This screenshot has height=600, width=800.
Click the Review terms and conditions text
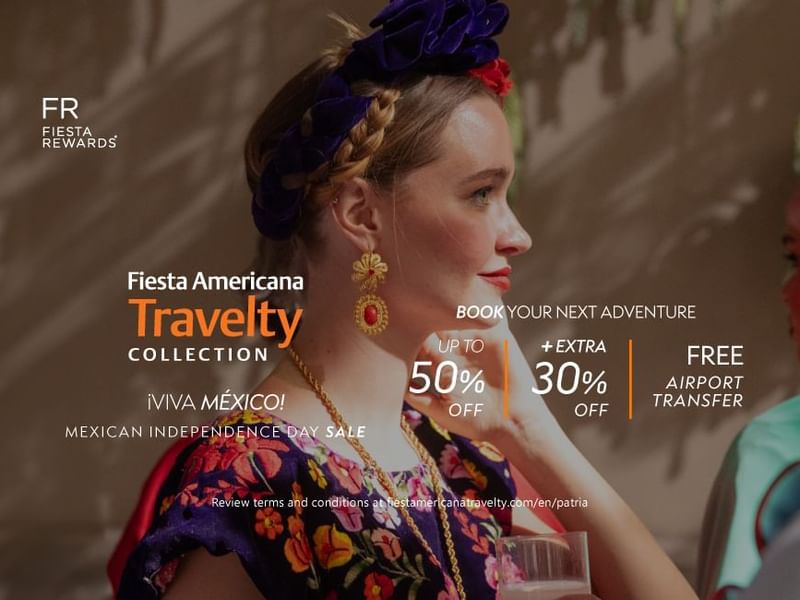290,503
